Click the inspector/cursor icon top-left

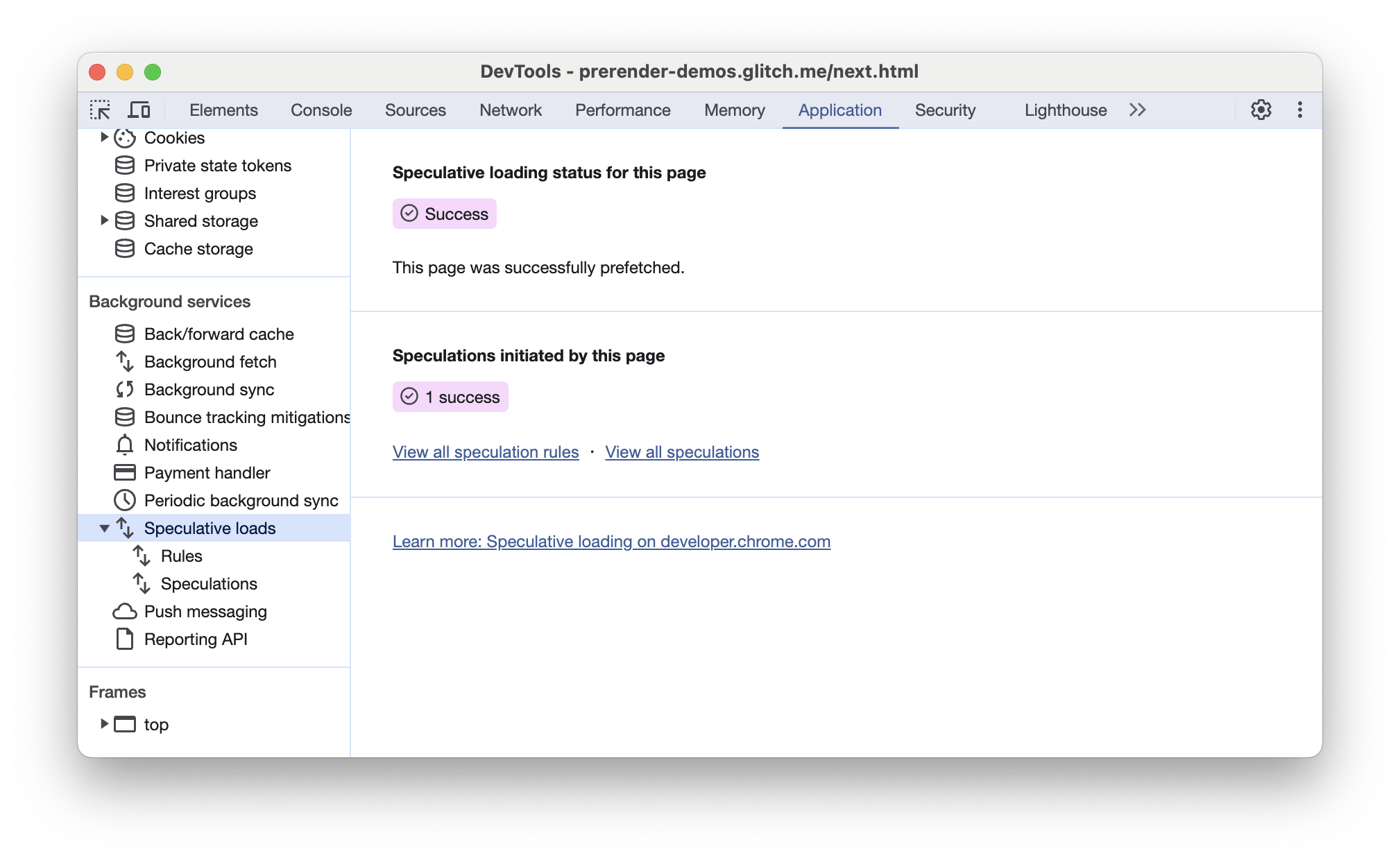[100, 110]
